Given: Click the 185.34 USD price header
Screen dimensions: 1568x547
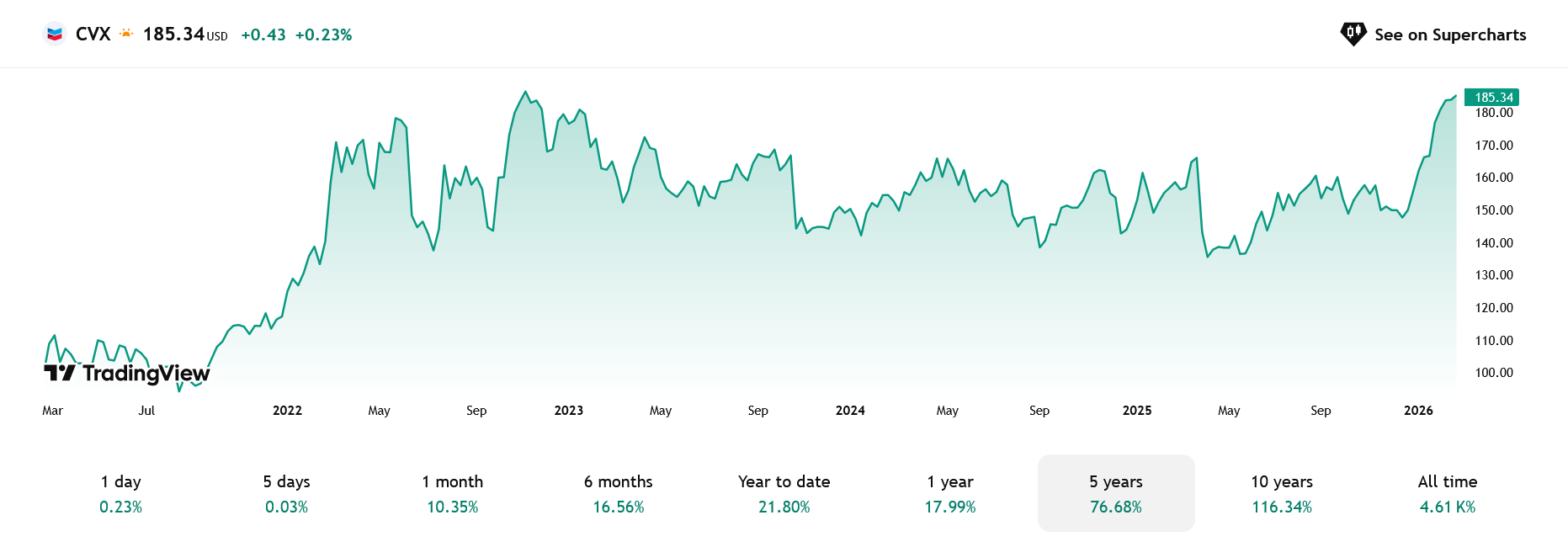Looking at the screenshot, I should pos(185,35).
